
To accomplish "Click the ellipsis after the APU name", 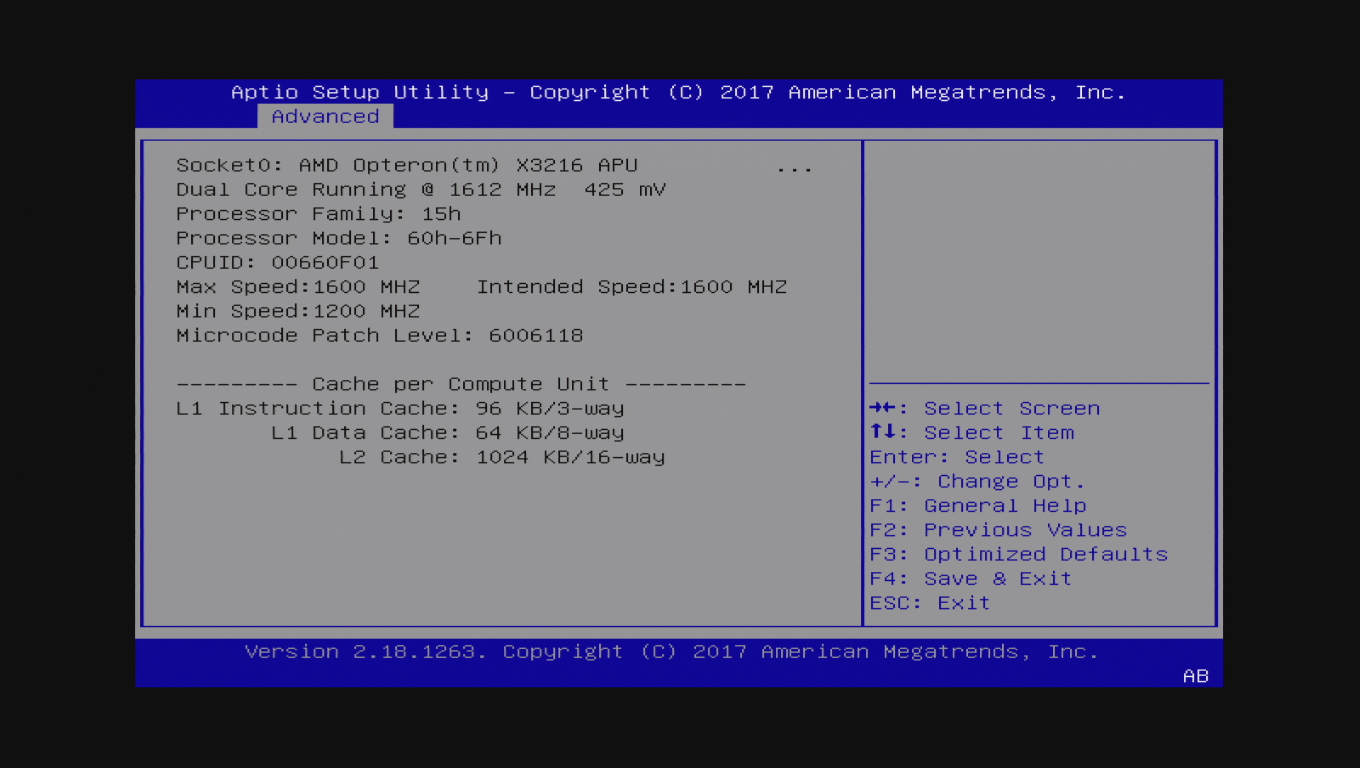I will [x=795, y=167].
